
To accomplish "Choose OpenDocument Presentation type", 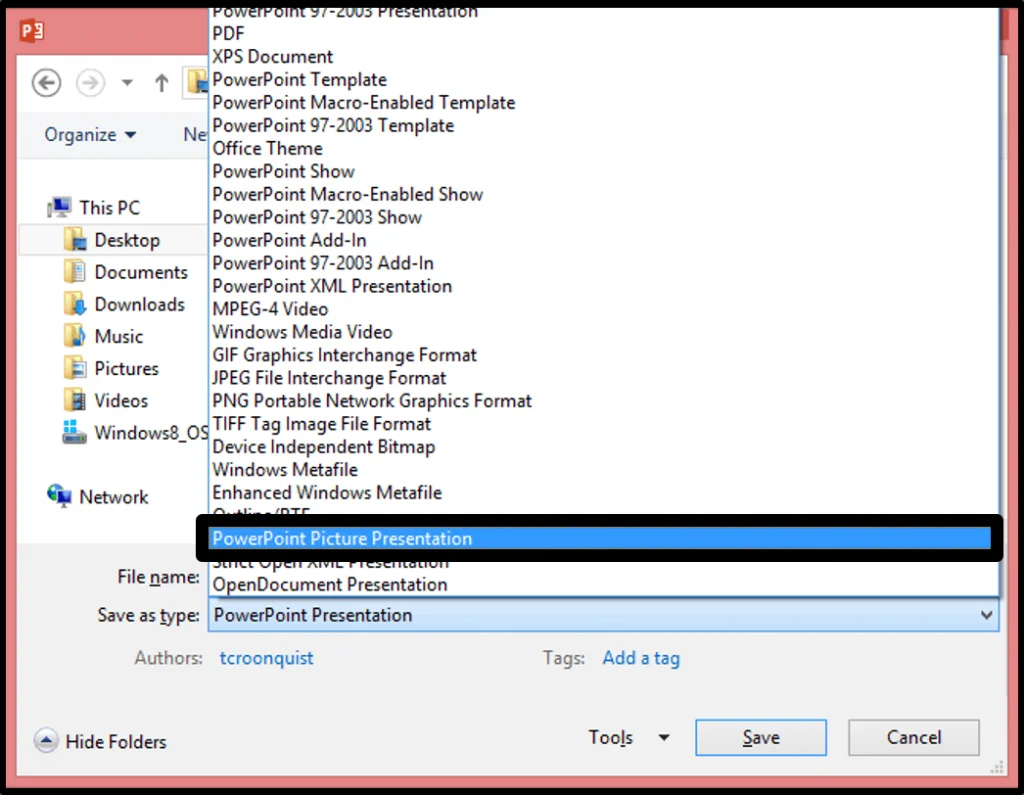I will click(x=603, y=585).
